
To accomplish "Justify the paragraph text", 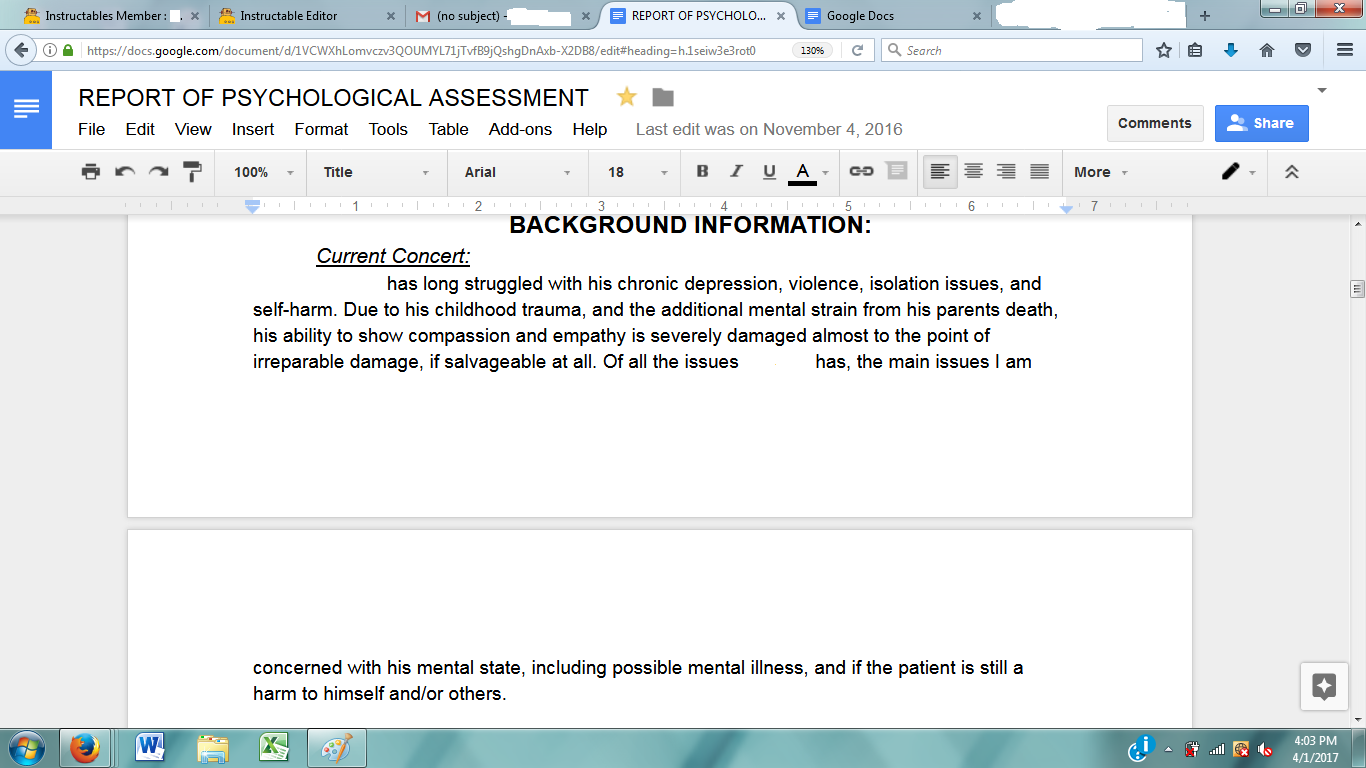I will (1040, 172).
